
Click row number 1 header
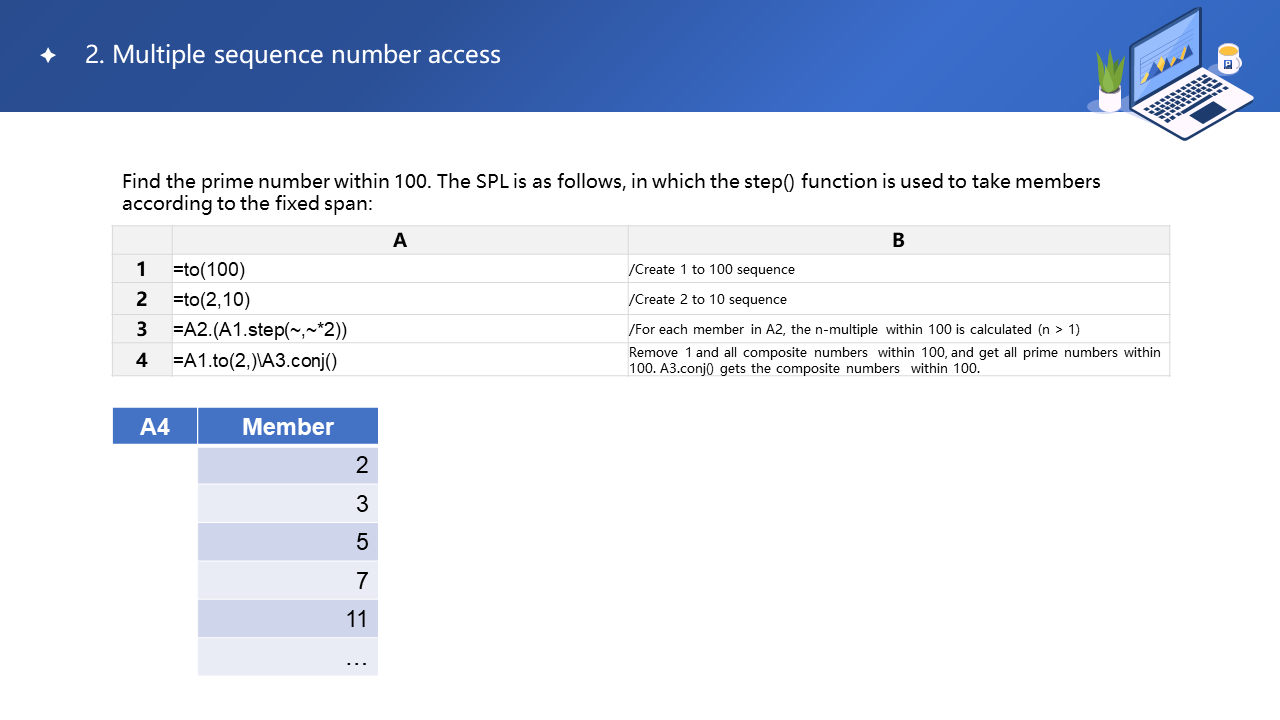click(x=142, y=269)
